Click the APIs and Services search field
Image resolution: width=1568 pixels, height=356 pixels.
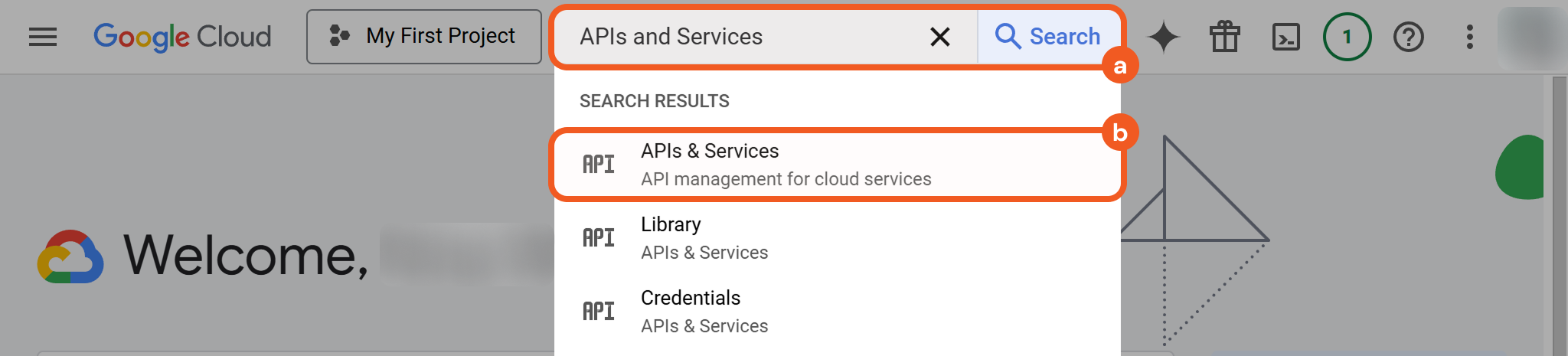[735, 37]
